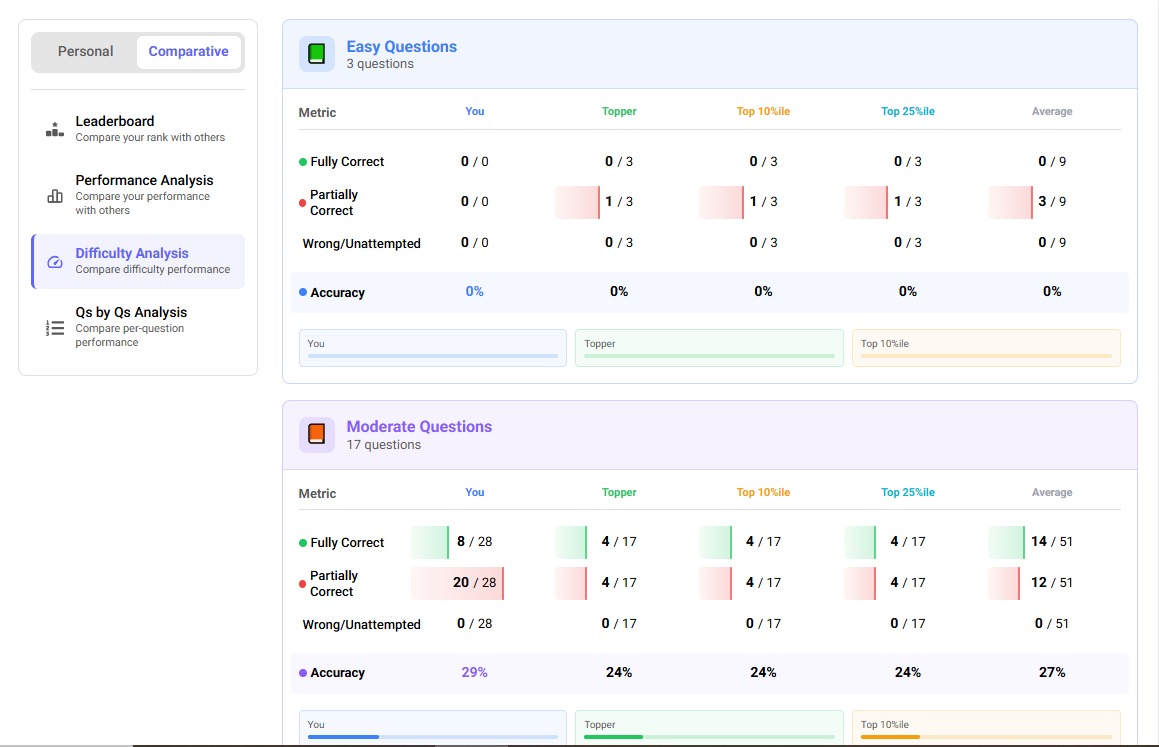Click the Average header in Easy table

point(1052,112)
